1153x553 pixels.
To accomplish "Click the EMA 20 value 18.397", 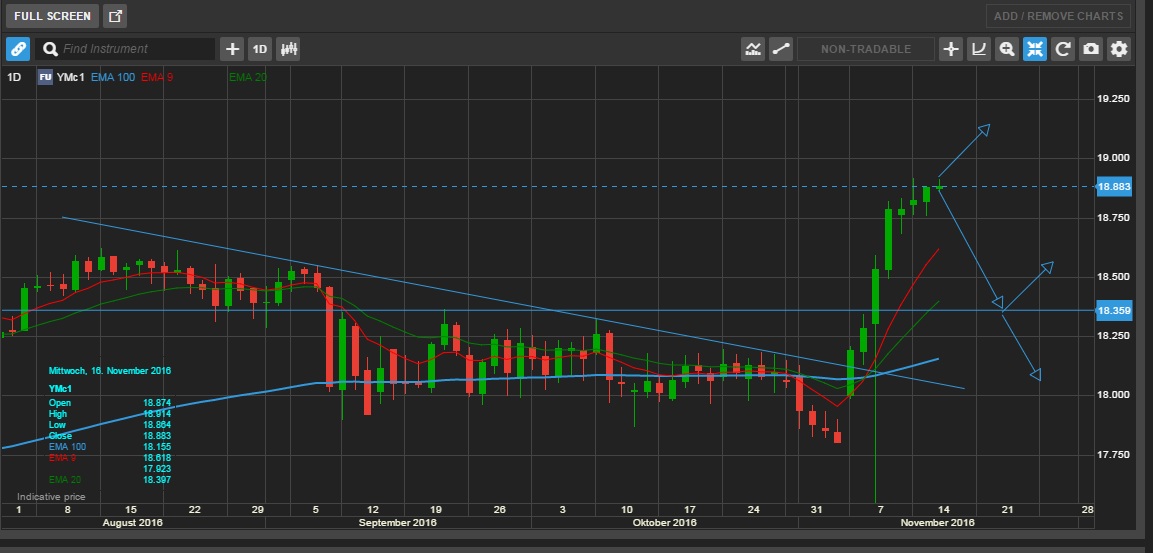I will click(x=157, y=479).
